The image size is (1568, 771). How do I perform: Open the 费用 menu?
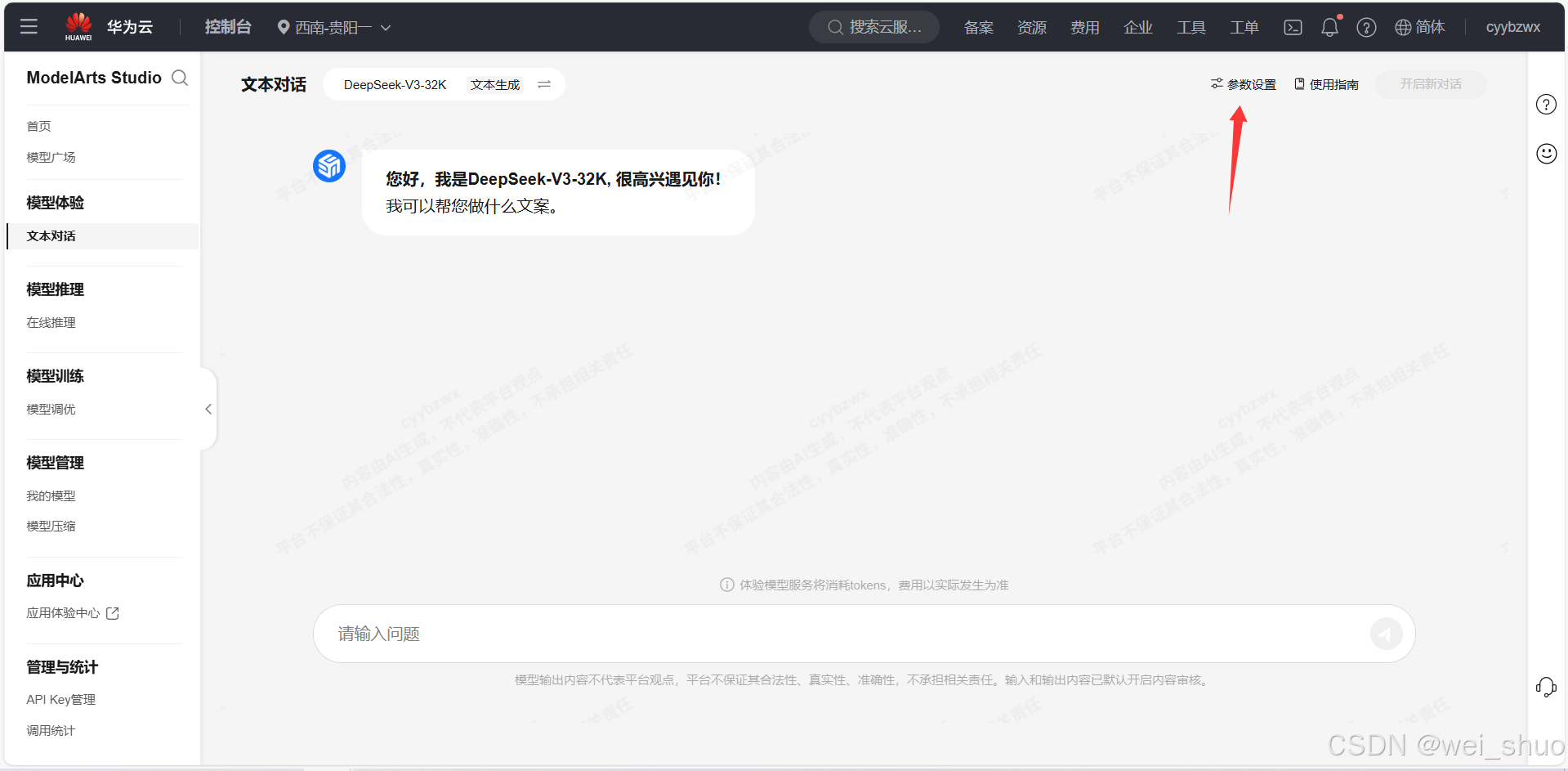click(x=1085, y=27)
